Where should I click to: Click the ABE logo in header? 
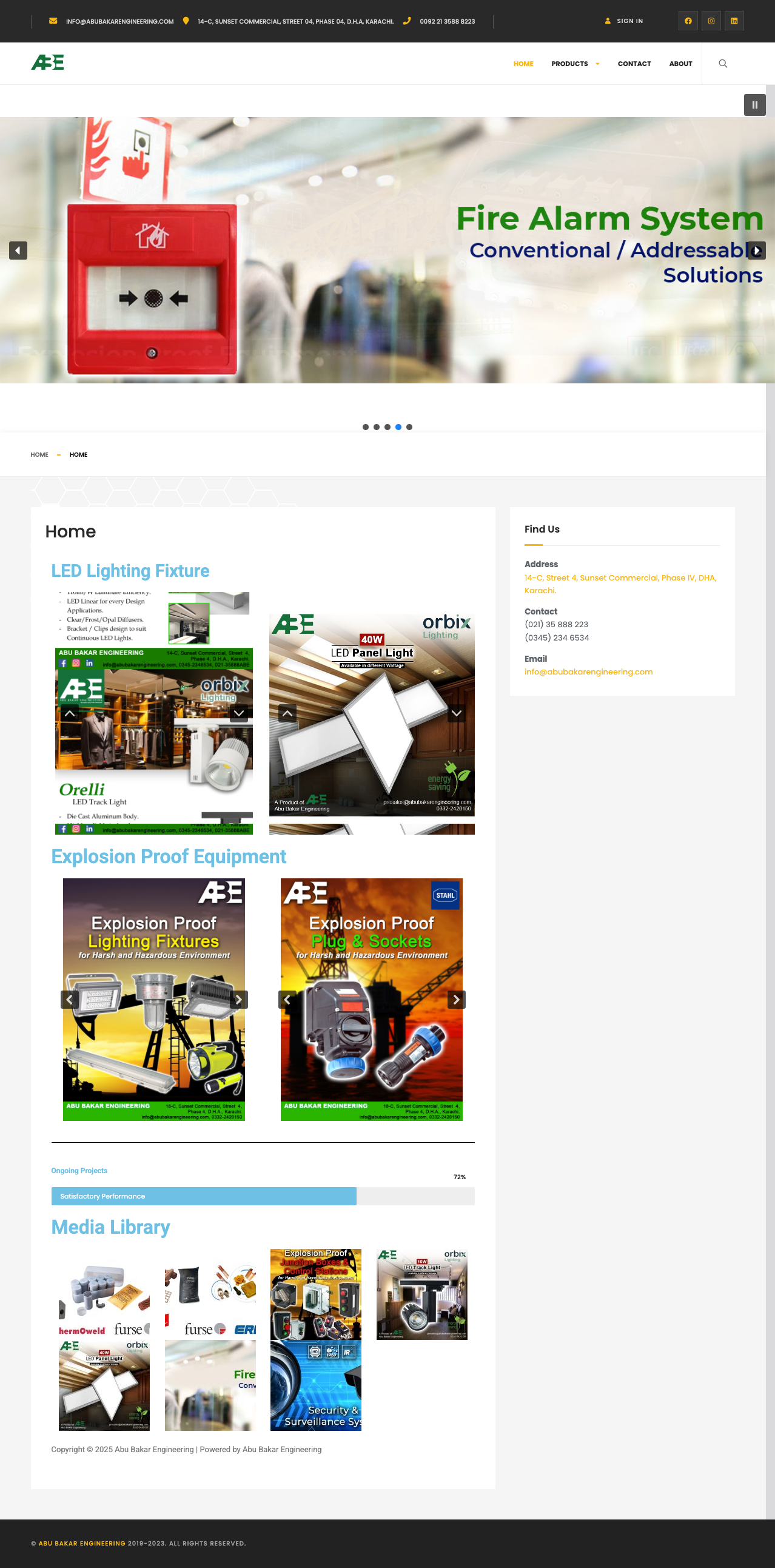coord(47,62)
